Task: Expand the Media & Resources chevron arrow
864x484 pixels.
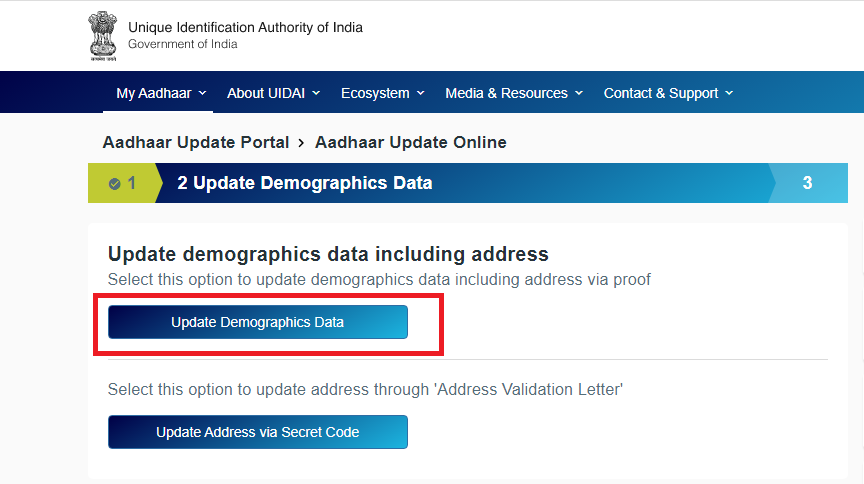Action: click(579, 93)
